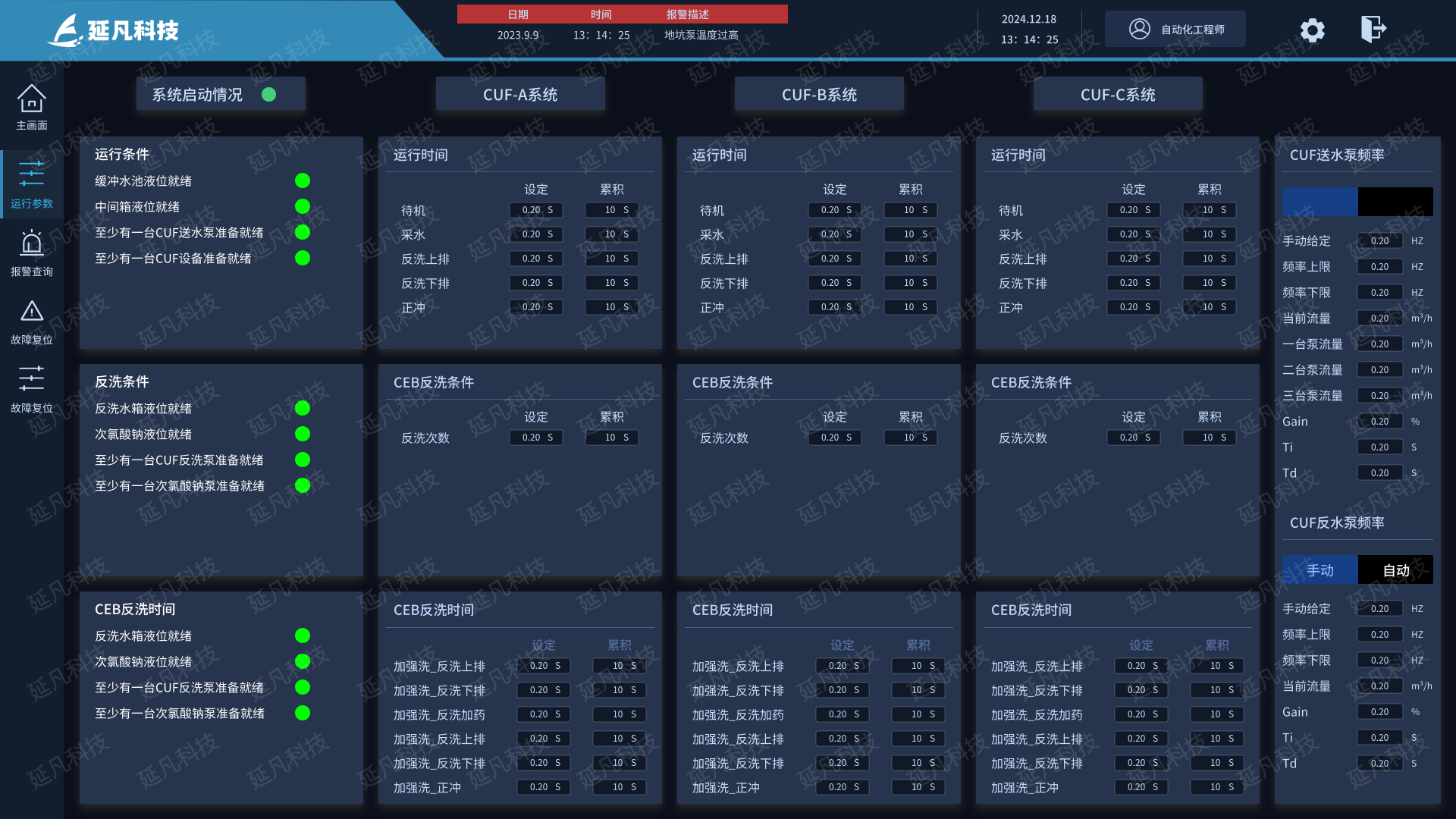Select the CUF-B系统 tab

point(818,93)
